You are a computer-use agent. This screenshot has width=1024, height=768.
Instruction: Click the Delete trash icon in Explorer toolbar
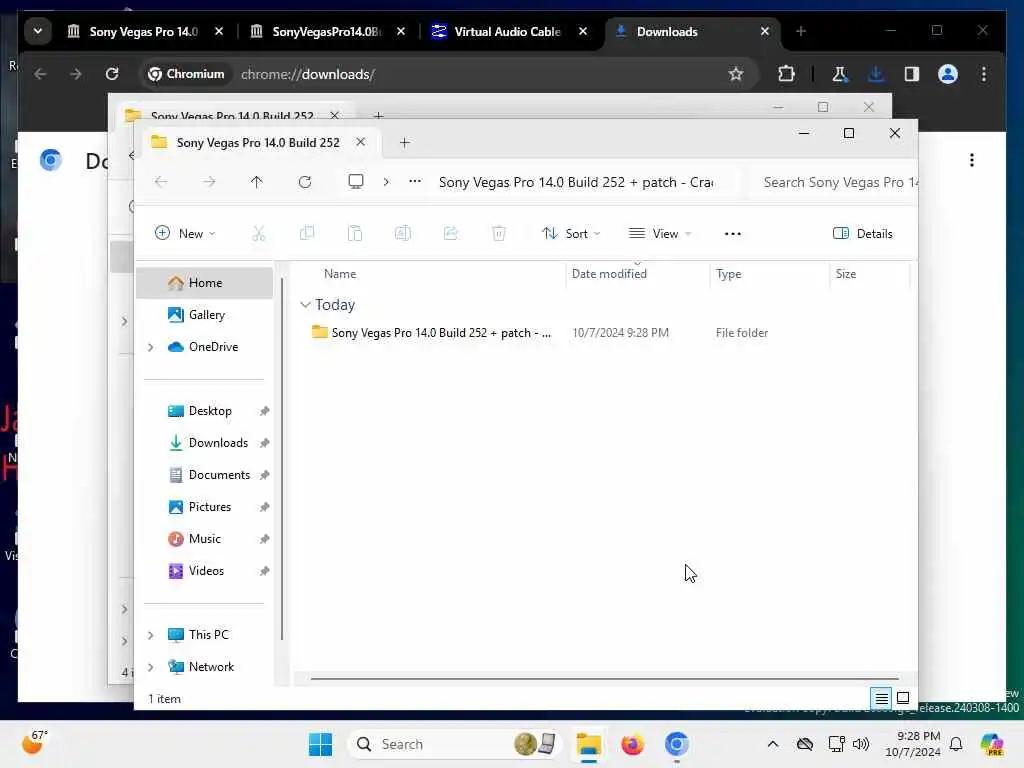pos(499,233)
